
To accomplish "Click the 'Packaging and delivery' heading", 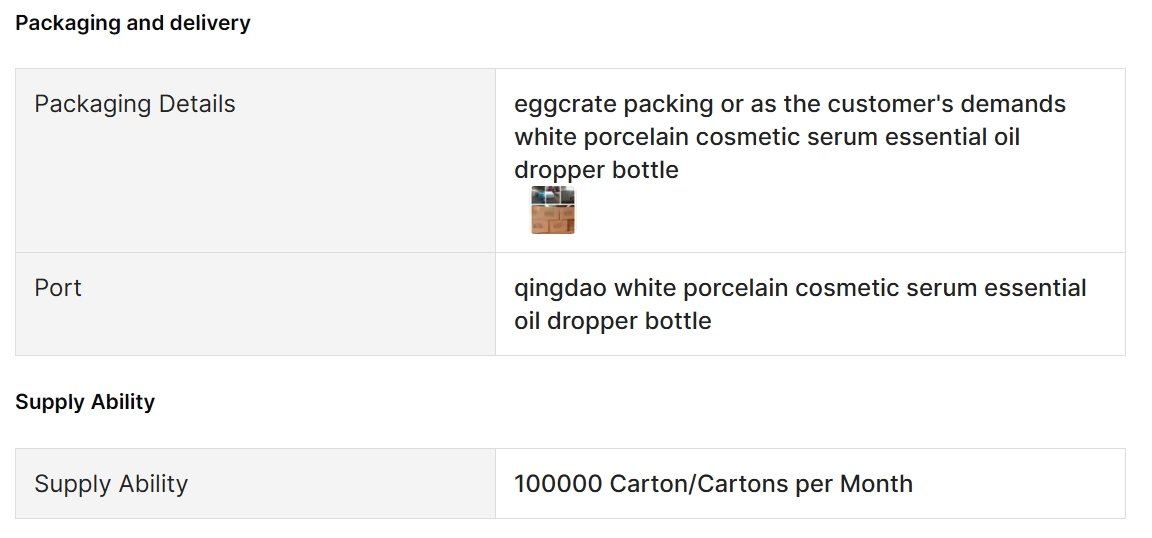I will point(133,24).
